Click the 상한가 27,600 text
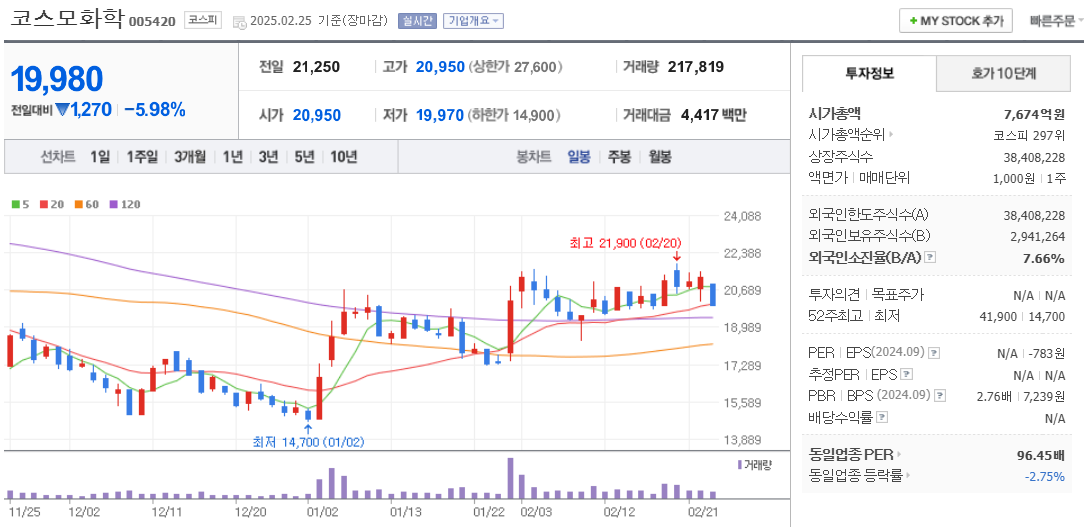The width and height of the screenshot is (1088, 527). (516, 67)
